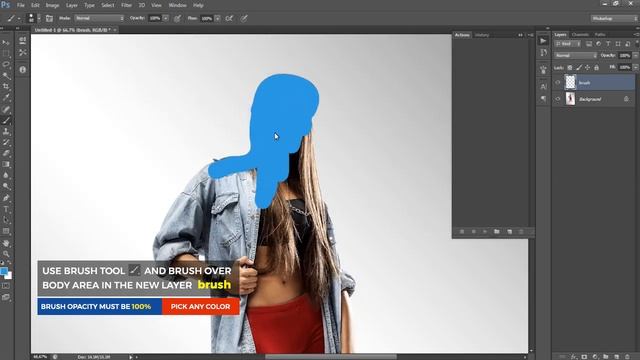The height and width of the screenshot is (360, 640).
Task: Select the Magic Wand tool
Action: (6, 76)
